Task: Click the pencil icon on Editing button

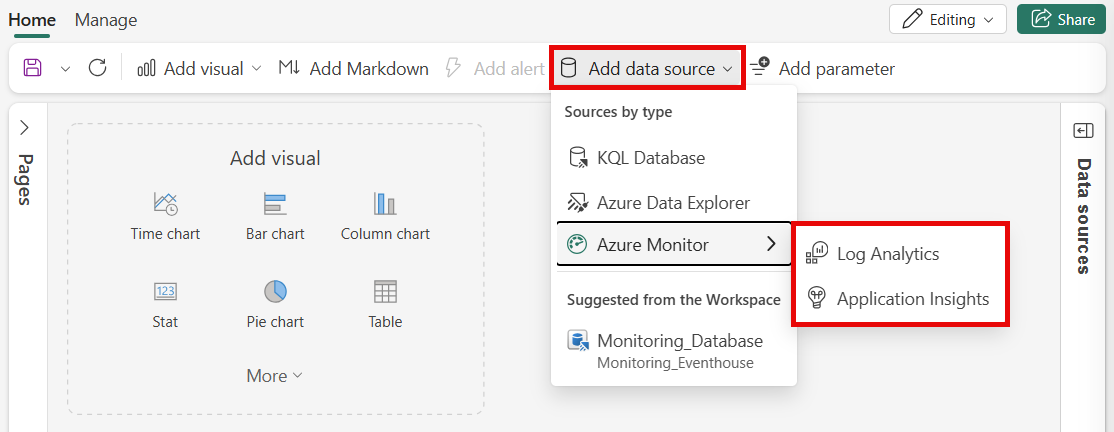Action: click(912, 19)
